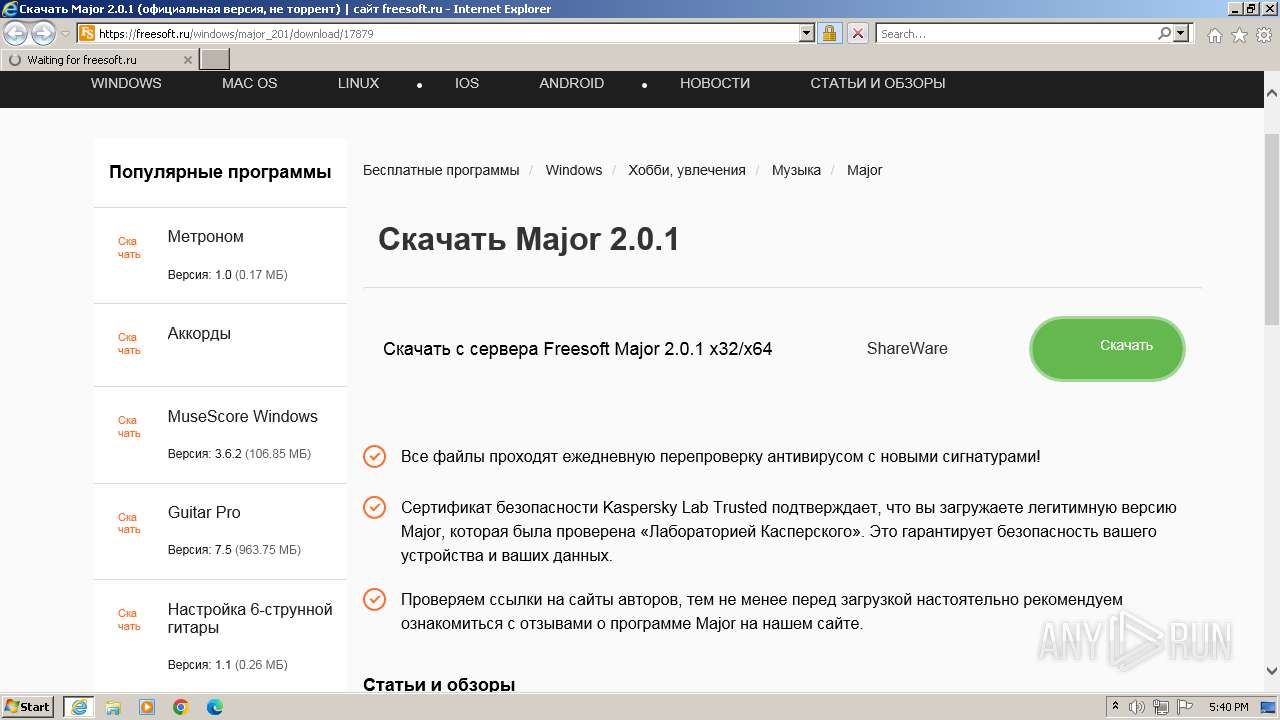
Task: Open the Guitar Pro program link
Action: (204, 513)
